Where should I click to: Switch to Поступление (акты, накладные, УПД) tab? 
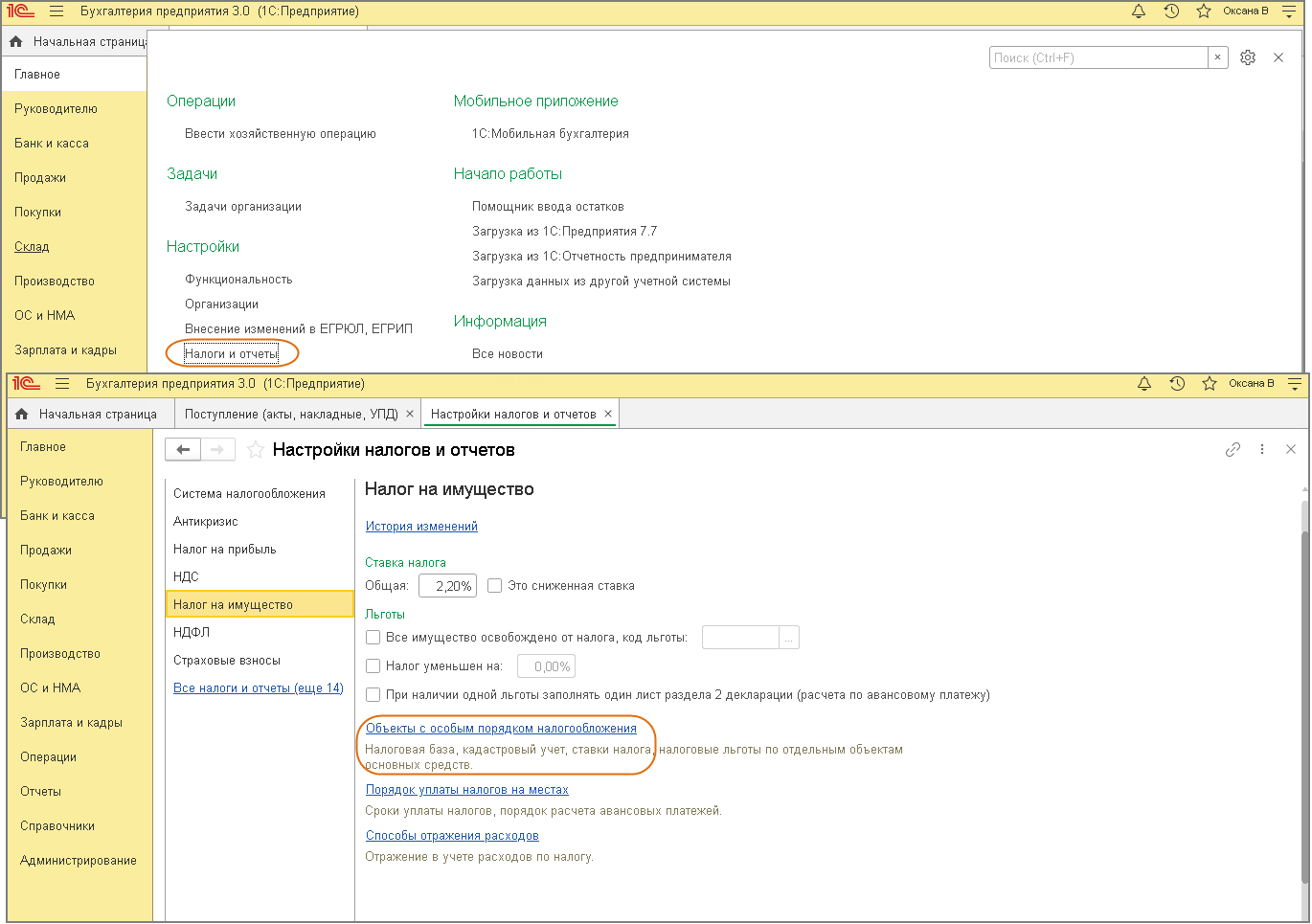pos(291,414)
